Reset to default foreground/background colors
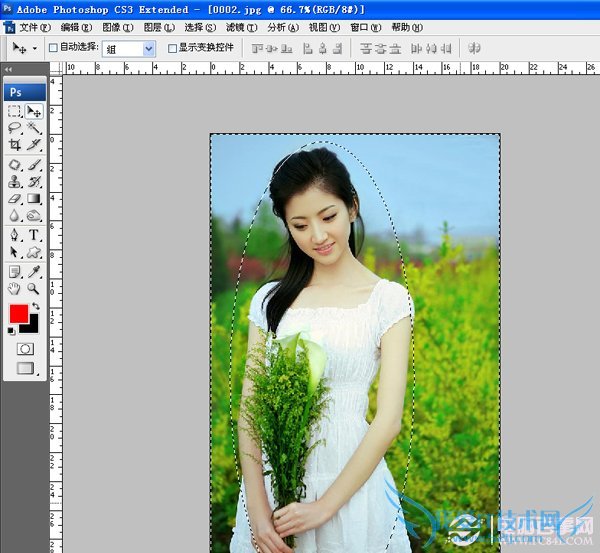Viewport: 600px width, 553px height. pos(12,331)
